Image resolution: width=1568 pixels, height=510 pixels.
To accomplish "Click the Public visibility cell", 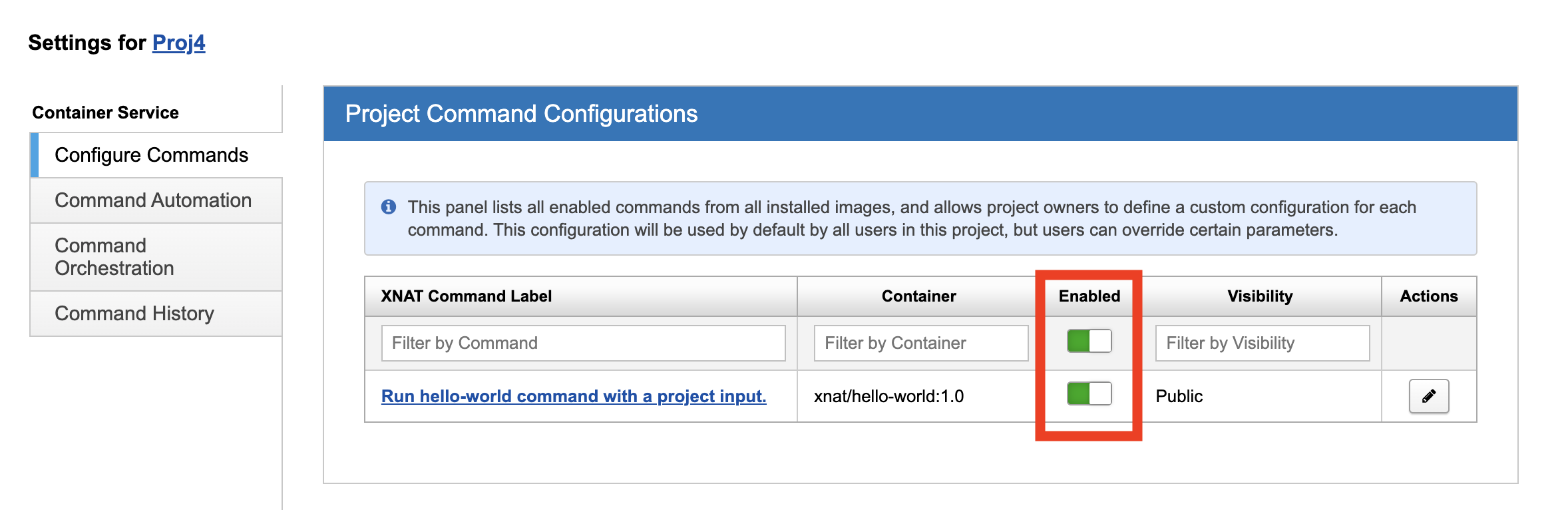I will [x=1179, y=396].
